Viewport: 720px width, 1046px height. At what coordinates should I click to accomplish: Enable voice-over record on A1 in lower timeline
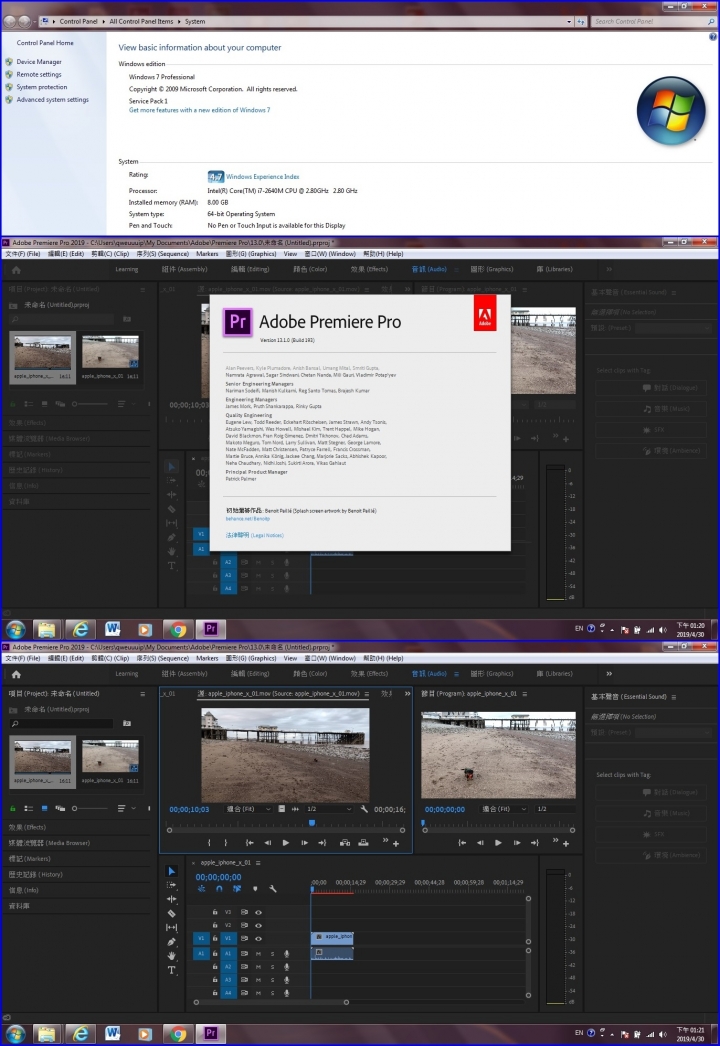[286, 953]
